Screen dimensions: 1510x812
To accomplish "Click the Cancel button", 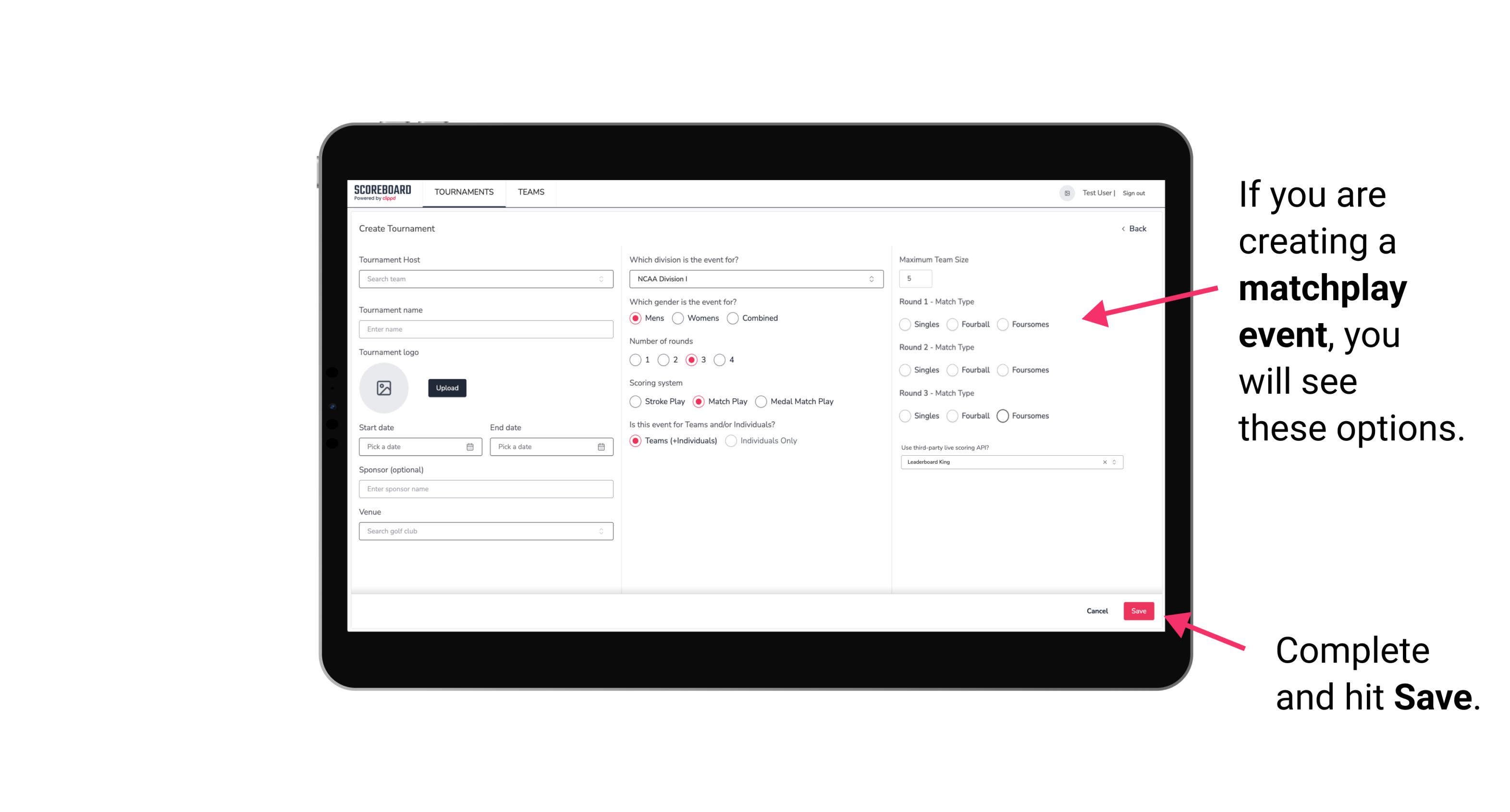I will click(1097, 611).
